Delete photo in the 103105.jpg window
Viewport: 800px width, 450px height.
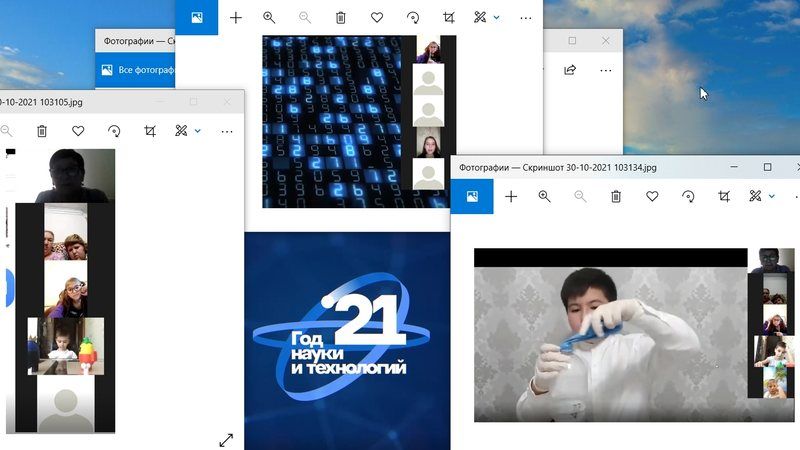(42, 131)
